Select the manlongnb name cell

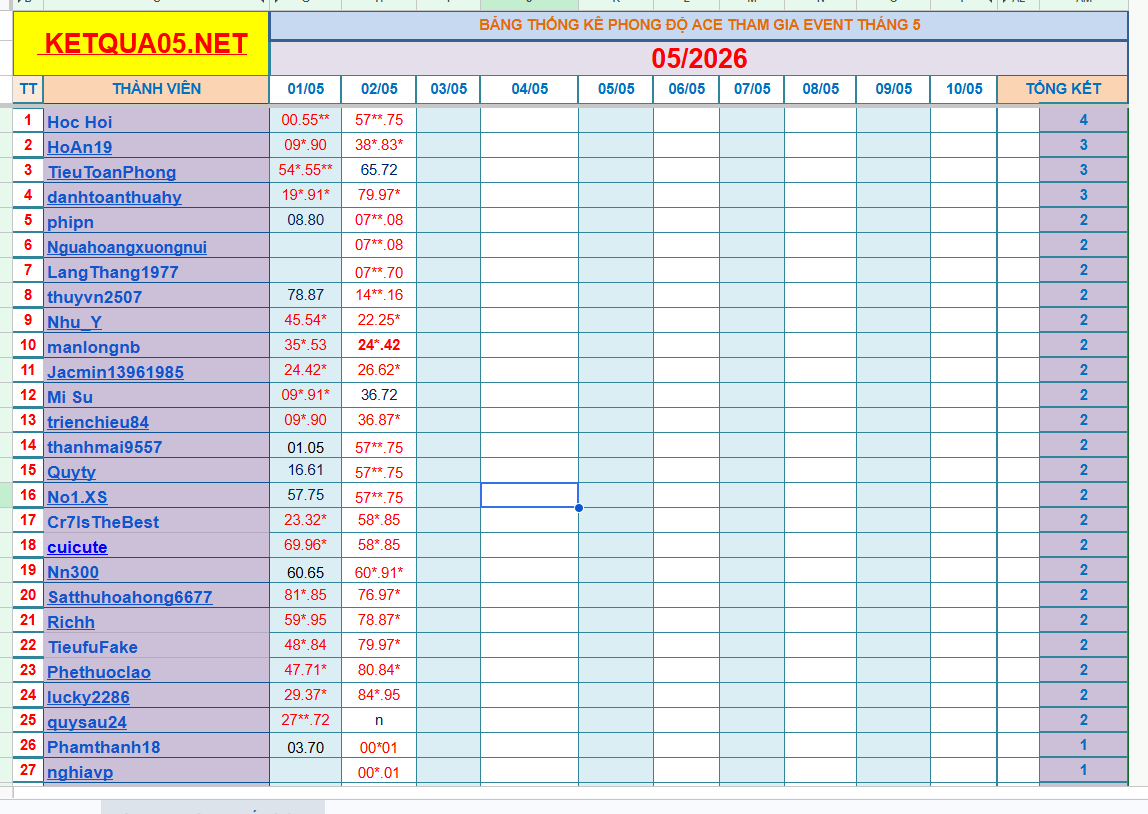[157, 346]
